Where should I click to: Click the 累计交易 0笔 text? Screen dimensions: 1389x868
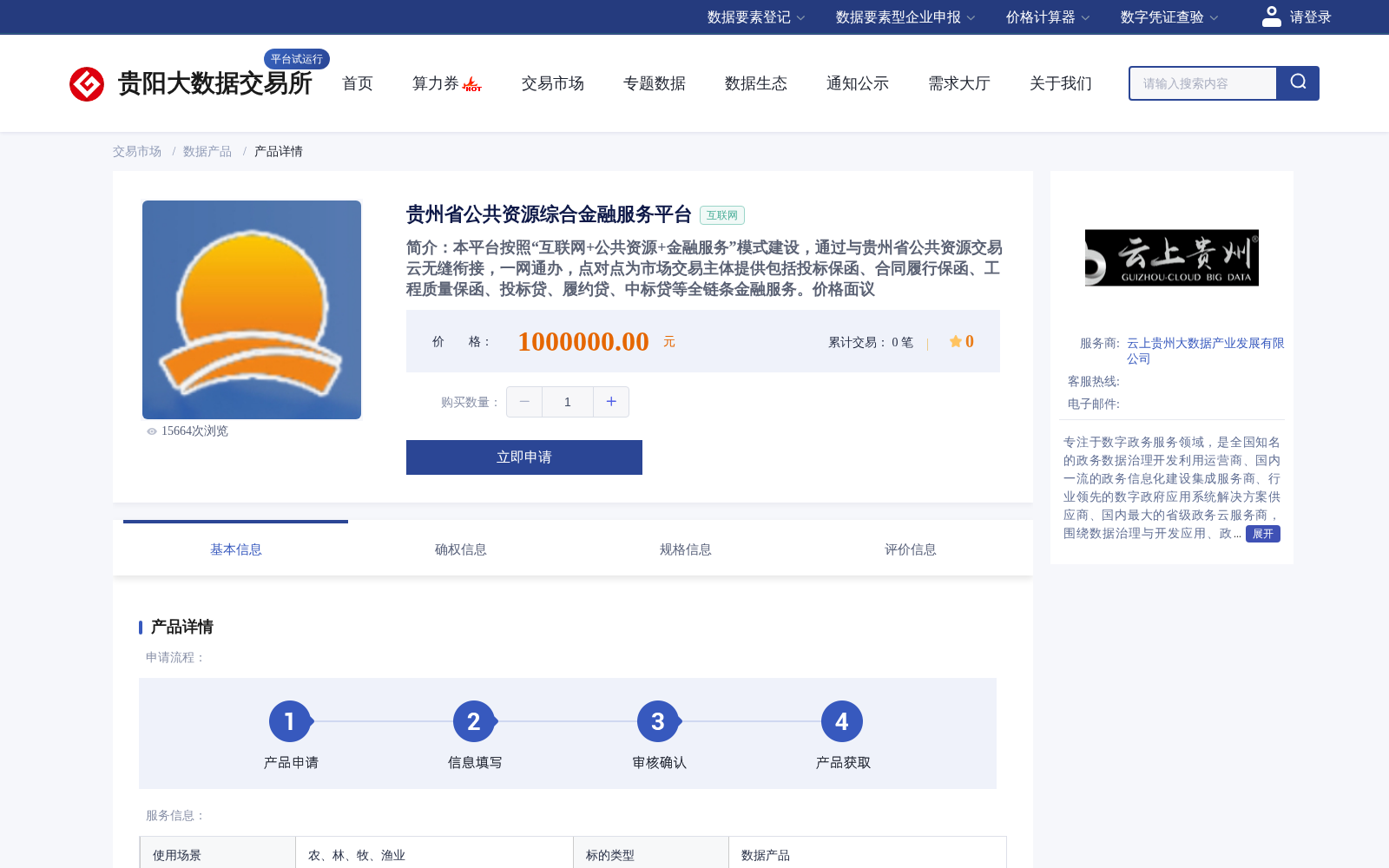(871, 342)
